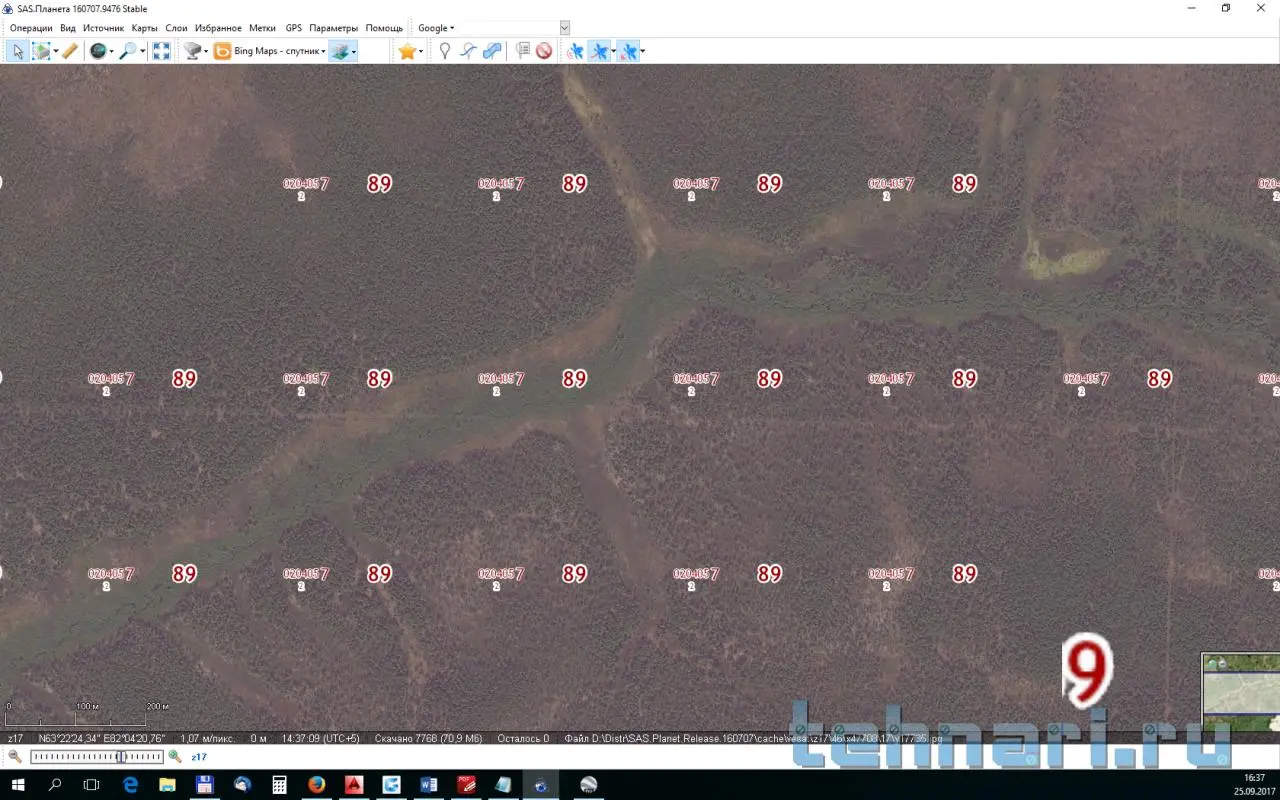Zoom out with the magnifier minus icon
1280x800 pixels.
pyautogui.click(x=15, y=757)
